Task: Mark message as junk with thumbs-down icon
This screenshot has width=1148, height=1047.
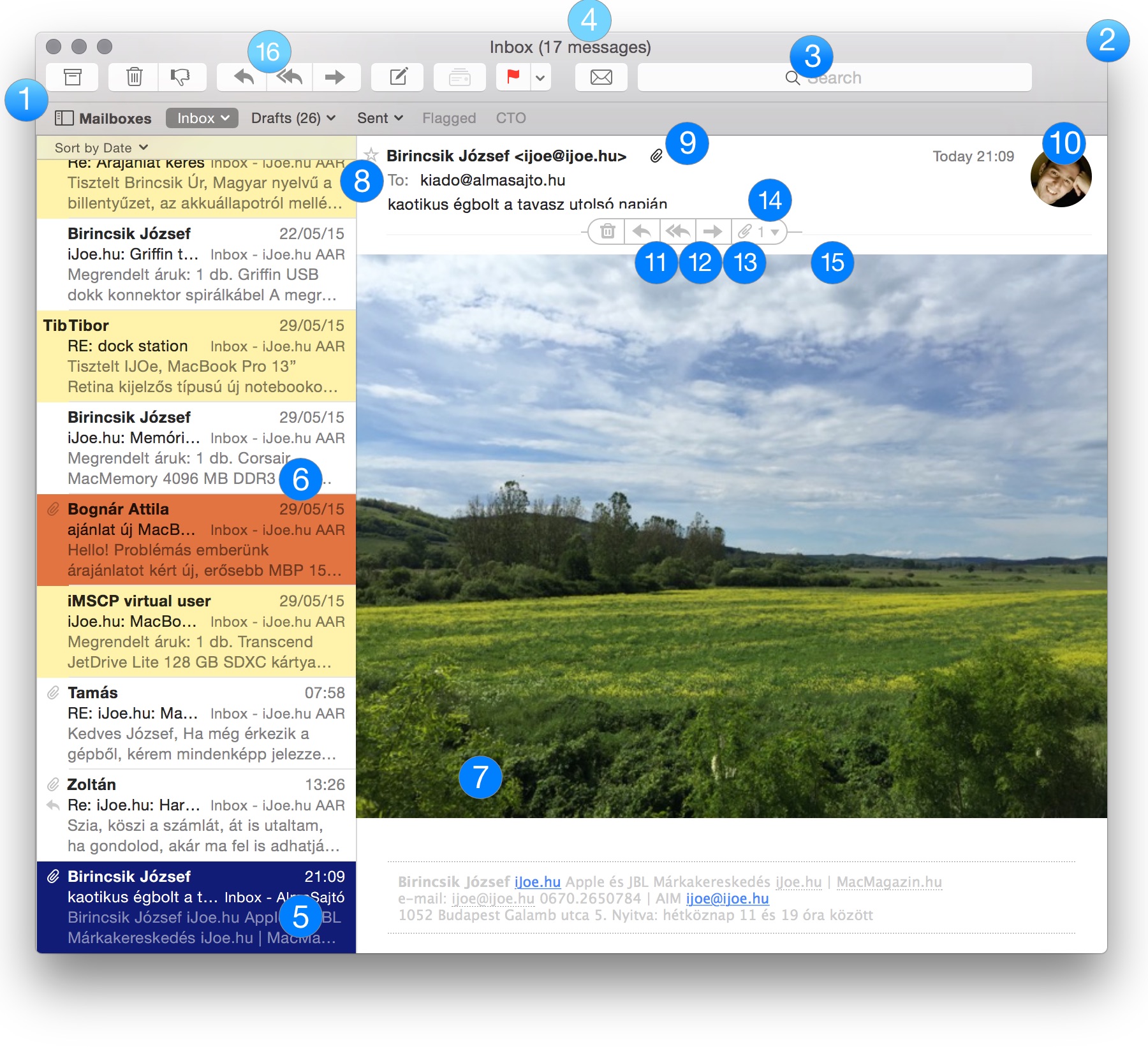Action: point(182,77)
